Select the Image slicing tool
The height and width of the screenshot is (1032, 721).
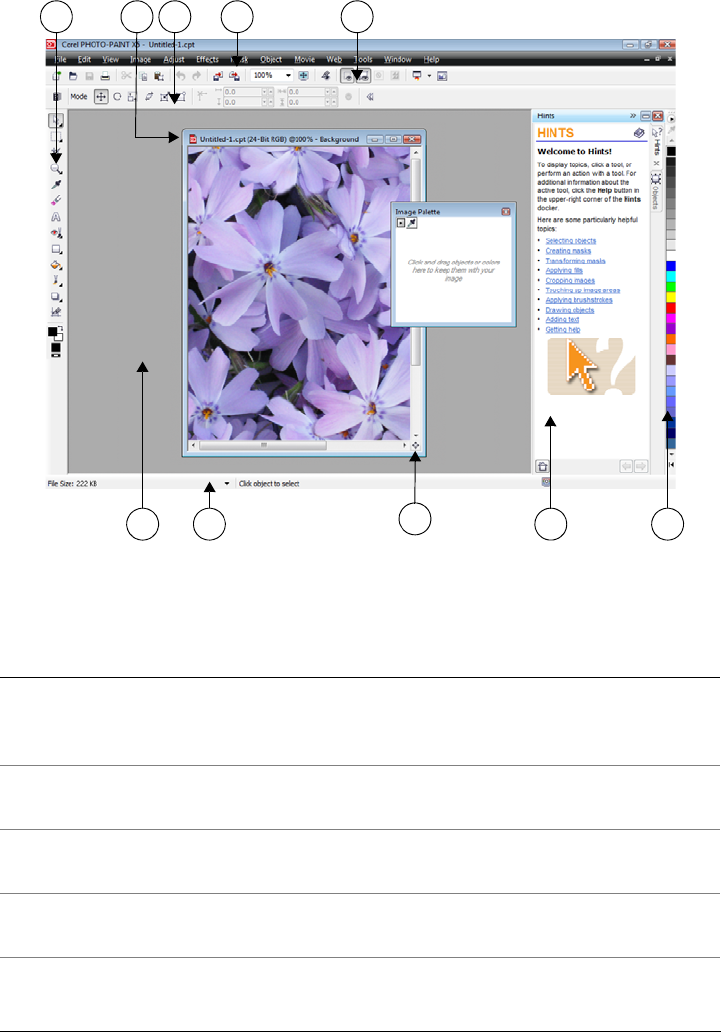click(x=56, y=312)
